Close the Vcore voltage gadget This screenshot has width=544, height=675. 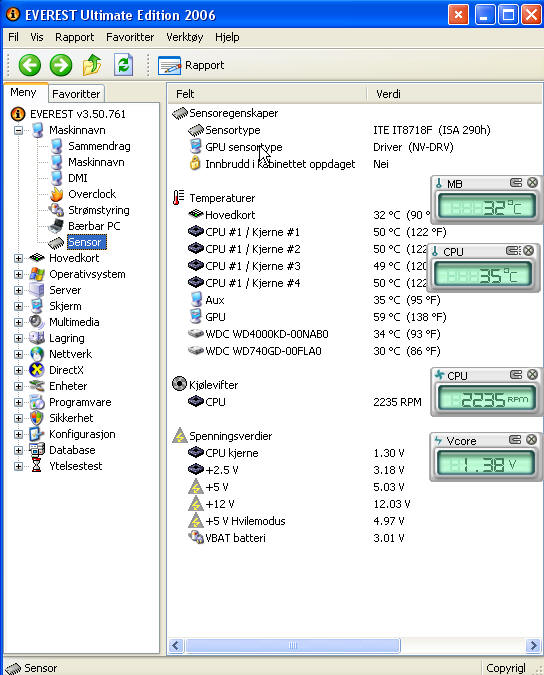[x=532, y=440]
